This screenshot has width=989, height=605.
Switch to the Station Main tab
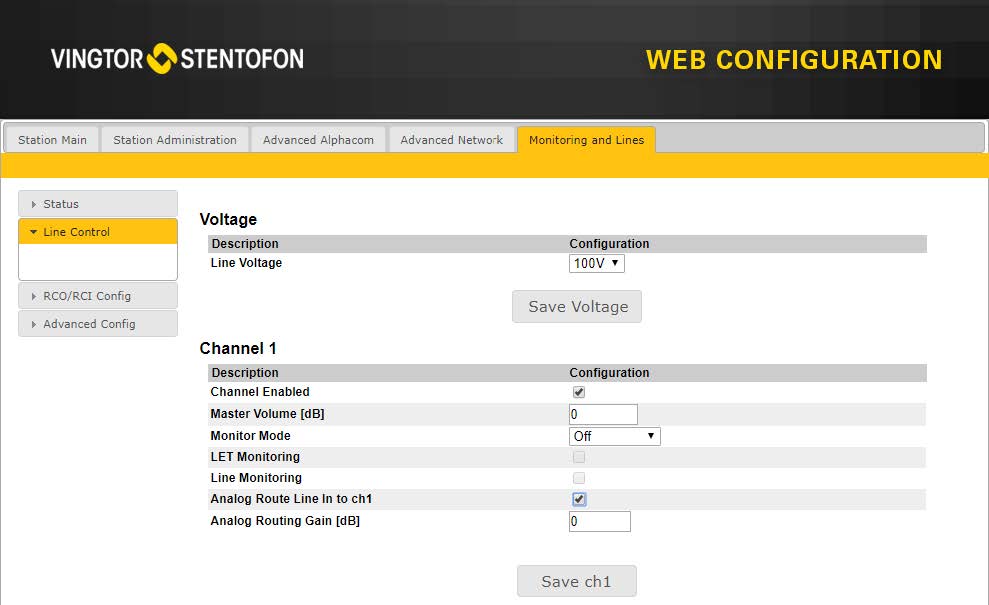[52, 140]
